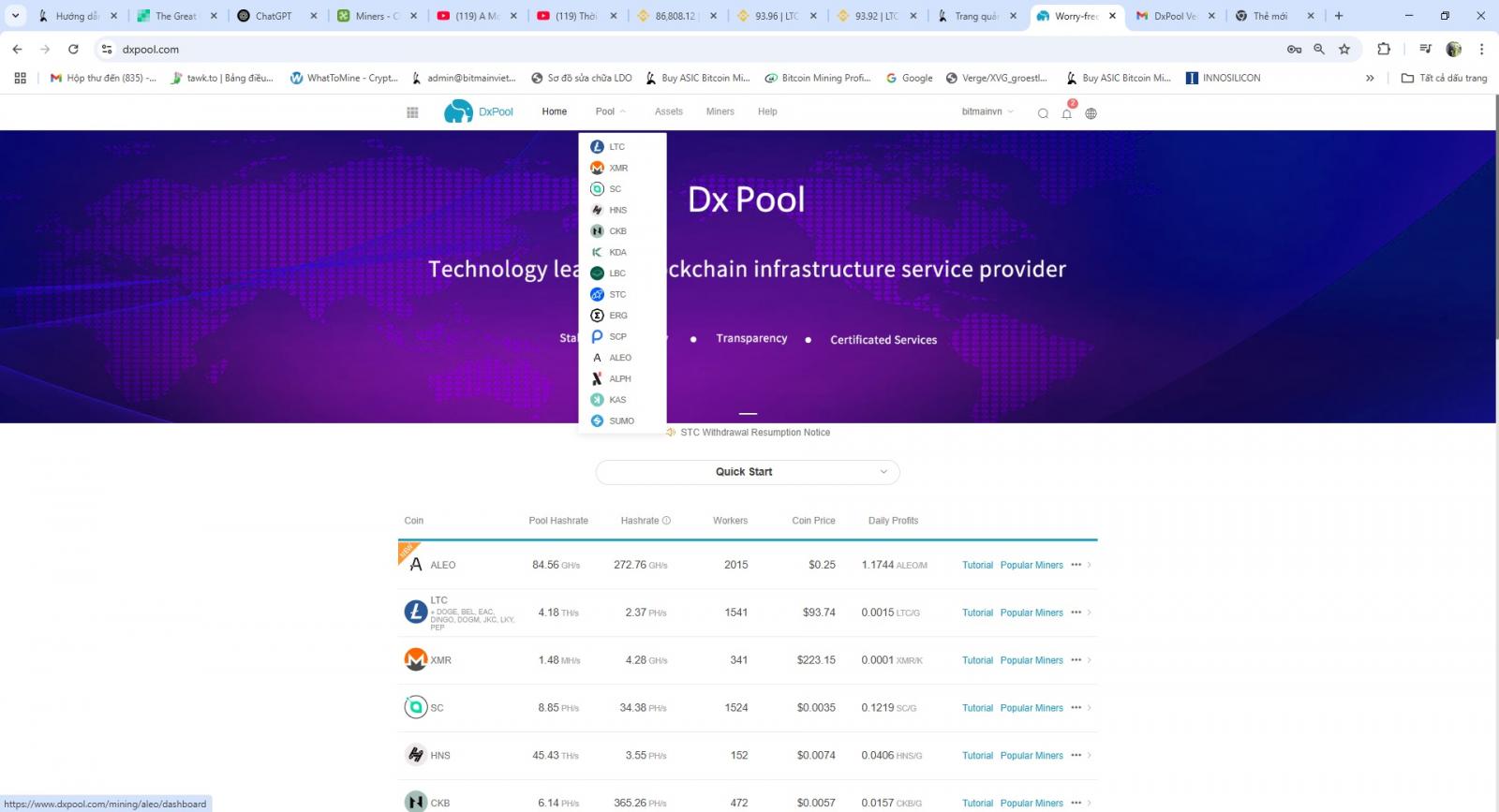Open the INNOSILICON bookmark
The image size is (1499, 812).
click(x=1224, y=78)
